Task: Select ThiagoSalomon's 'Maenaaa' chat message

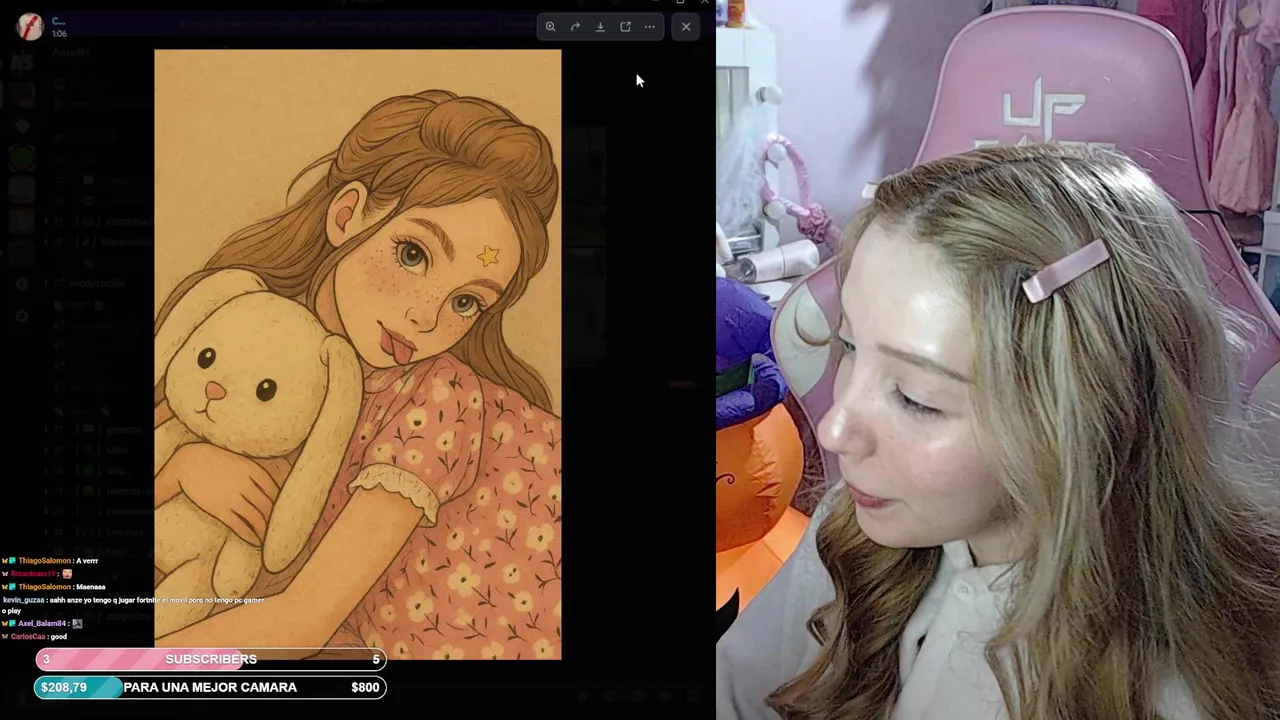Action: point(54,587)
